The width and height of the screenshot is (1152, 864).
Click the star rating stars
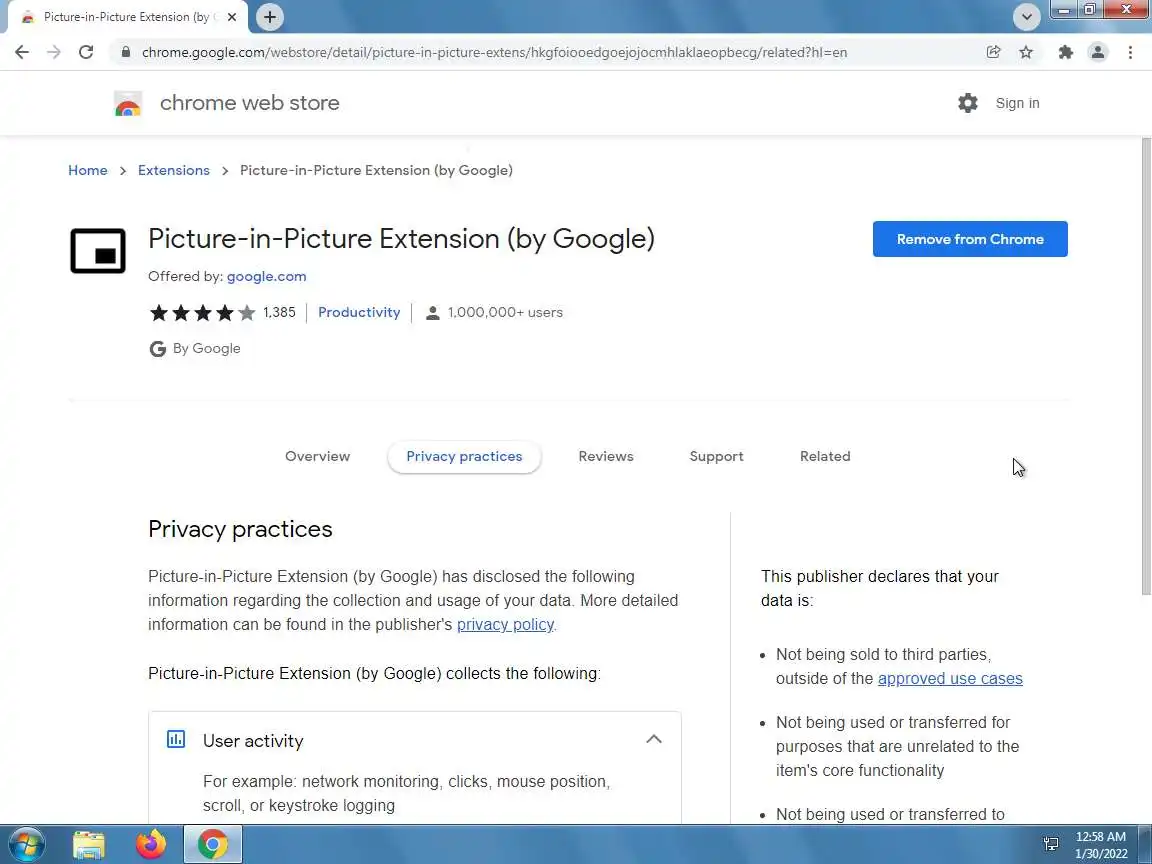202,313
